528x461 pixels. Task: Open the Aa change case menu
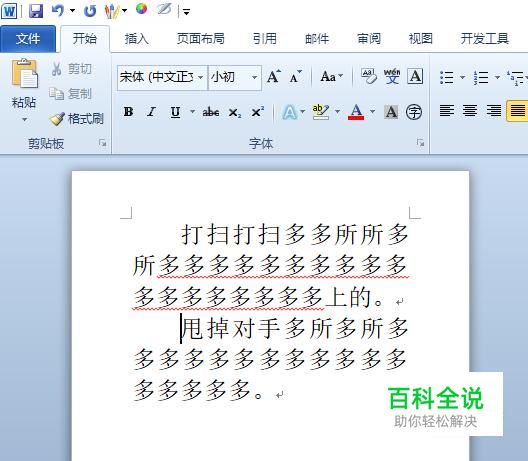tap(331, 77)
